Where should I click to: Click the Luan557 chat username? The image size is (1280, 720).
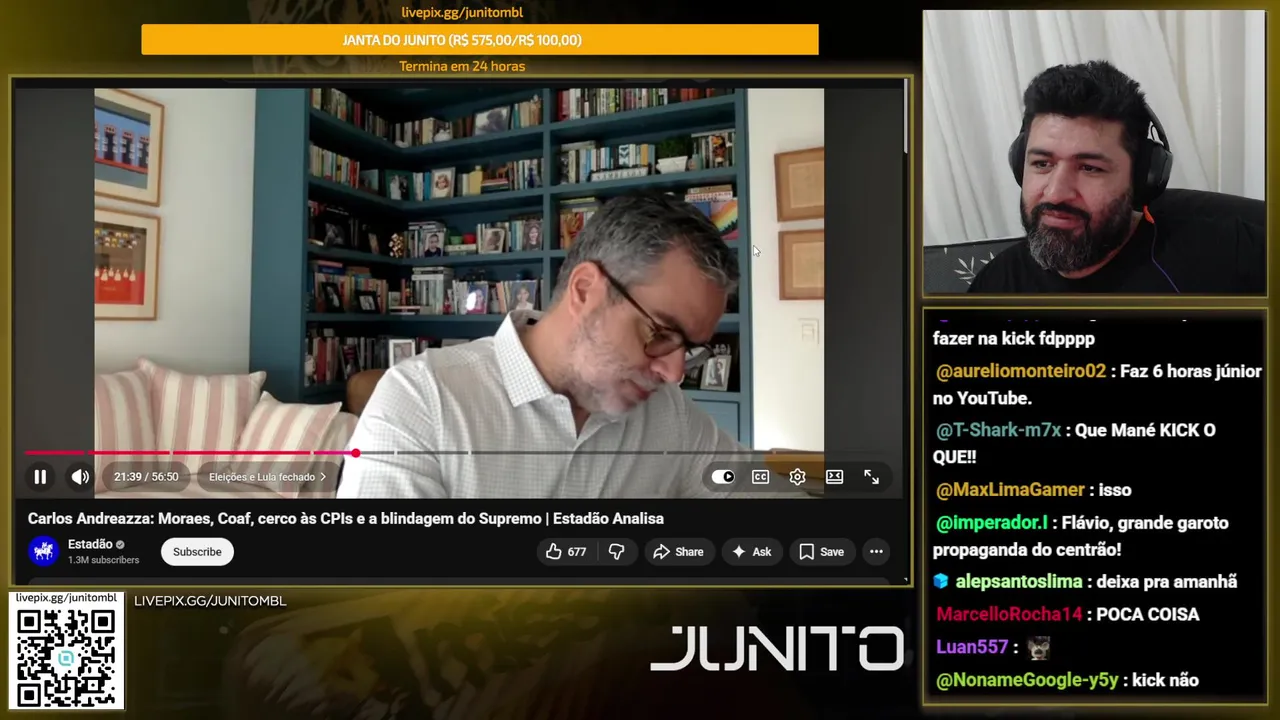tap(972, 647)
